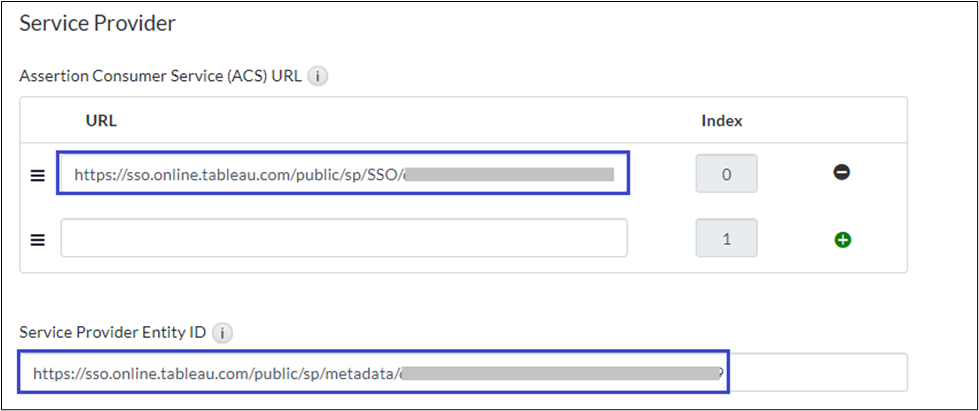Focus the tableau SSO ACS URL field
Screen dimensions: 979x411
point(343,174)
